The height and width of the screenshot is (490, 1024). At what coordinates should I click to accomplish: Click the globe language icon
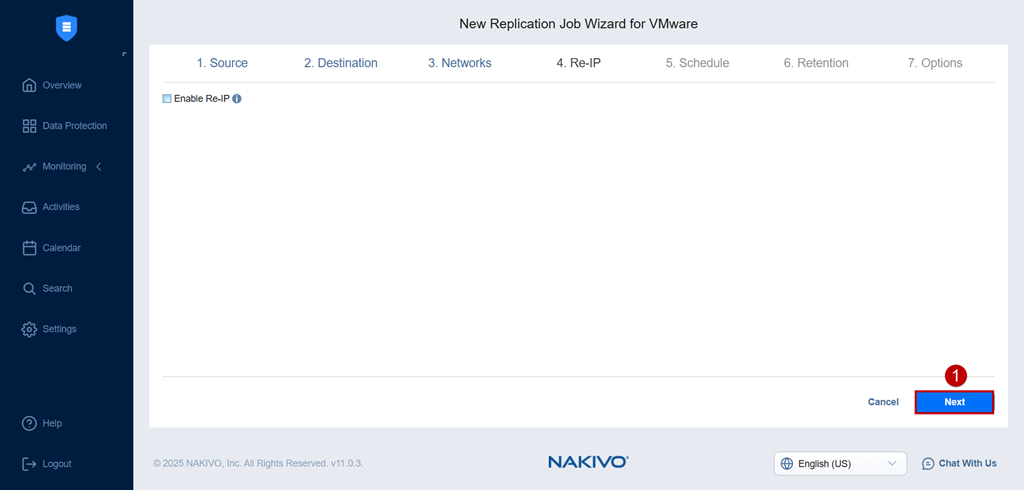[x=787, y=464]
